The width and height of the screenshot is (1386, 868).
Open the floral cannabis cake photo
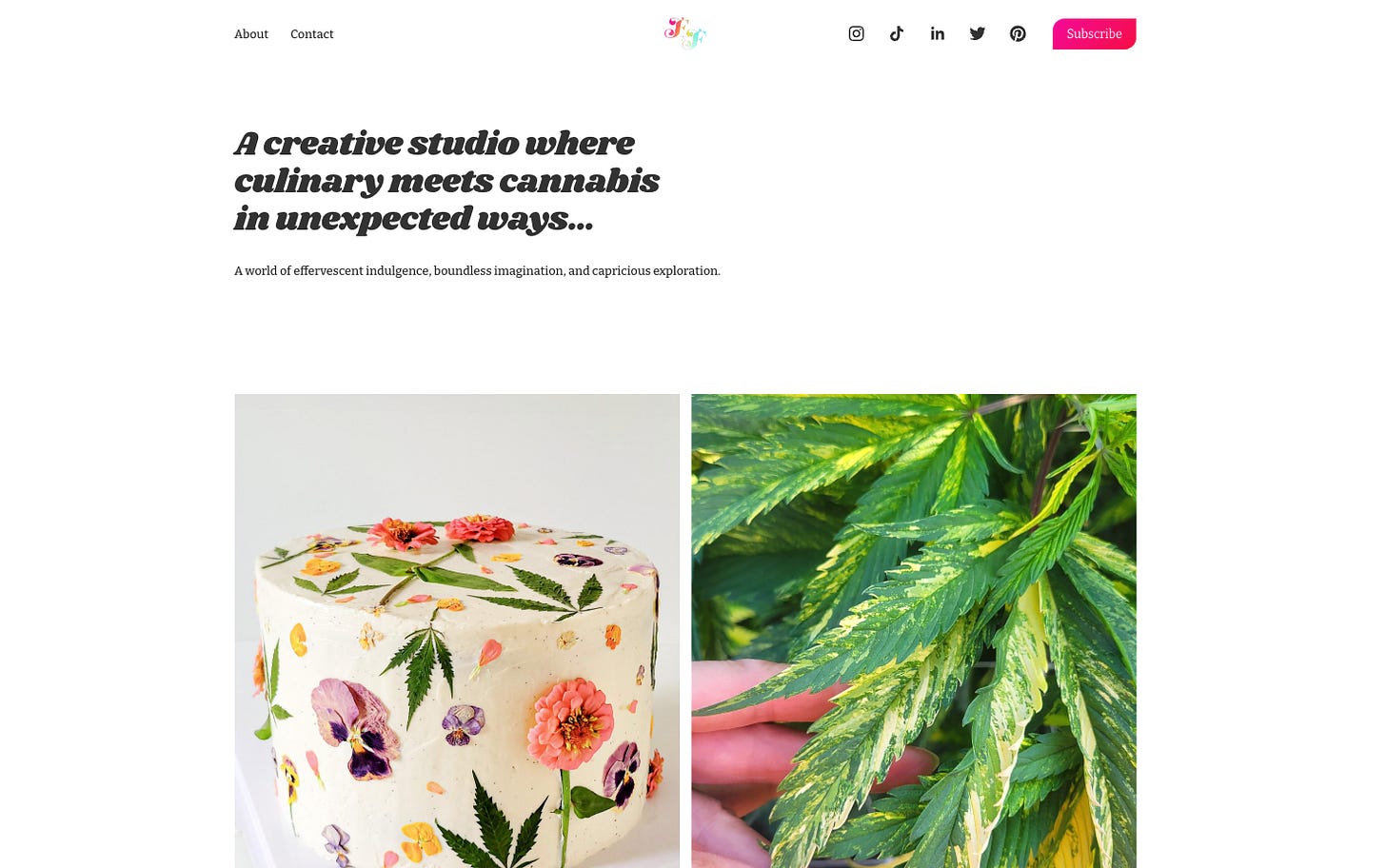click(457, 631)
